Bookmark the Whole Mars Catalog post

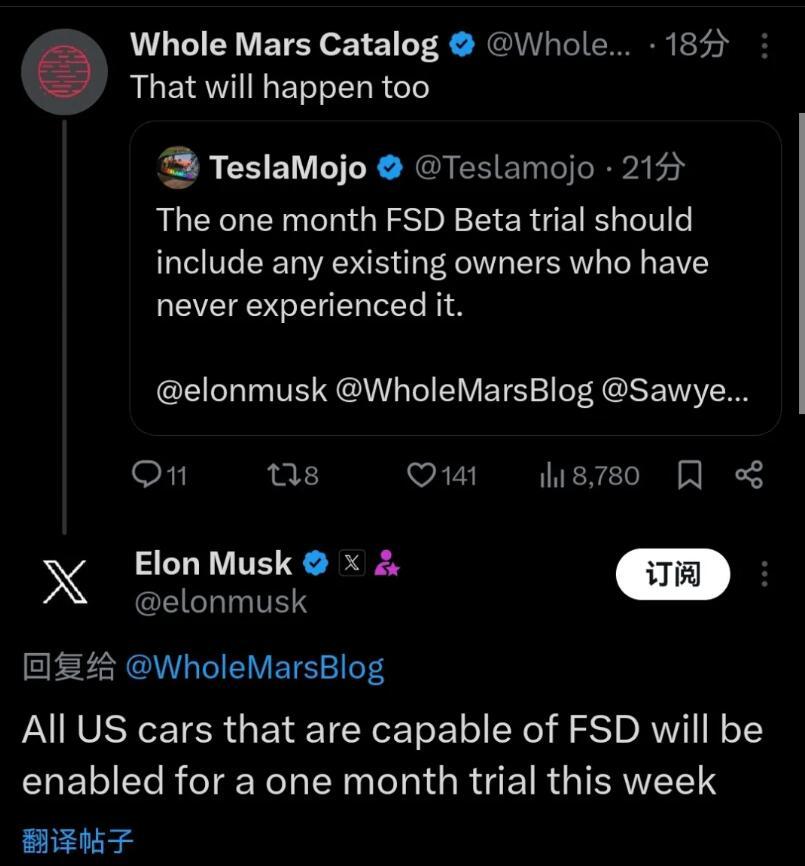click(x=689, y=475)
